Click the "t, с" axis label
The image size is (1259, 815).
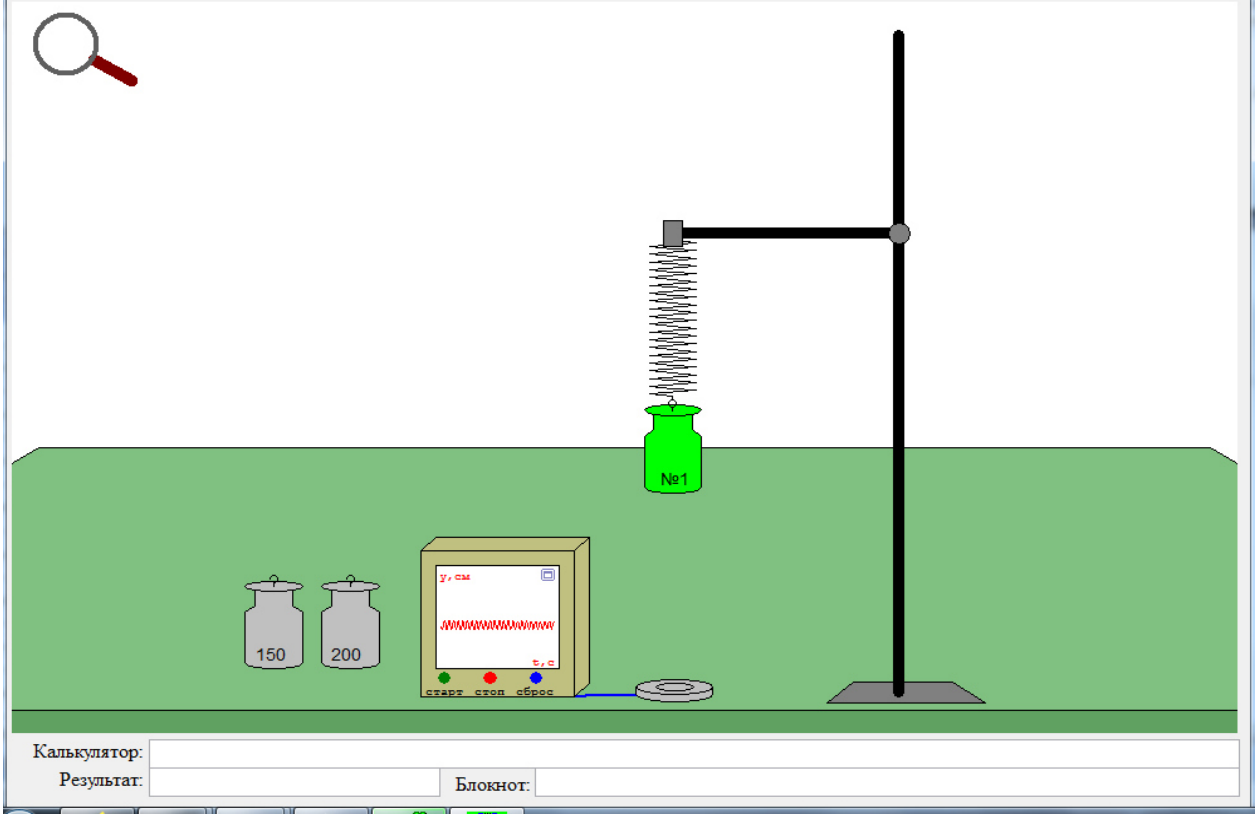click(543, 662)
